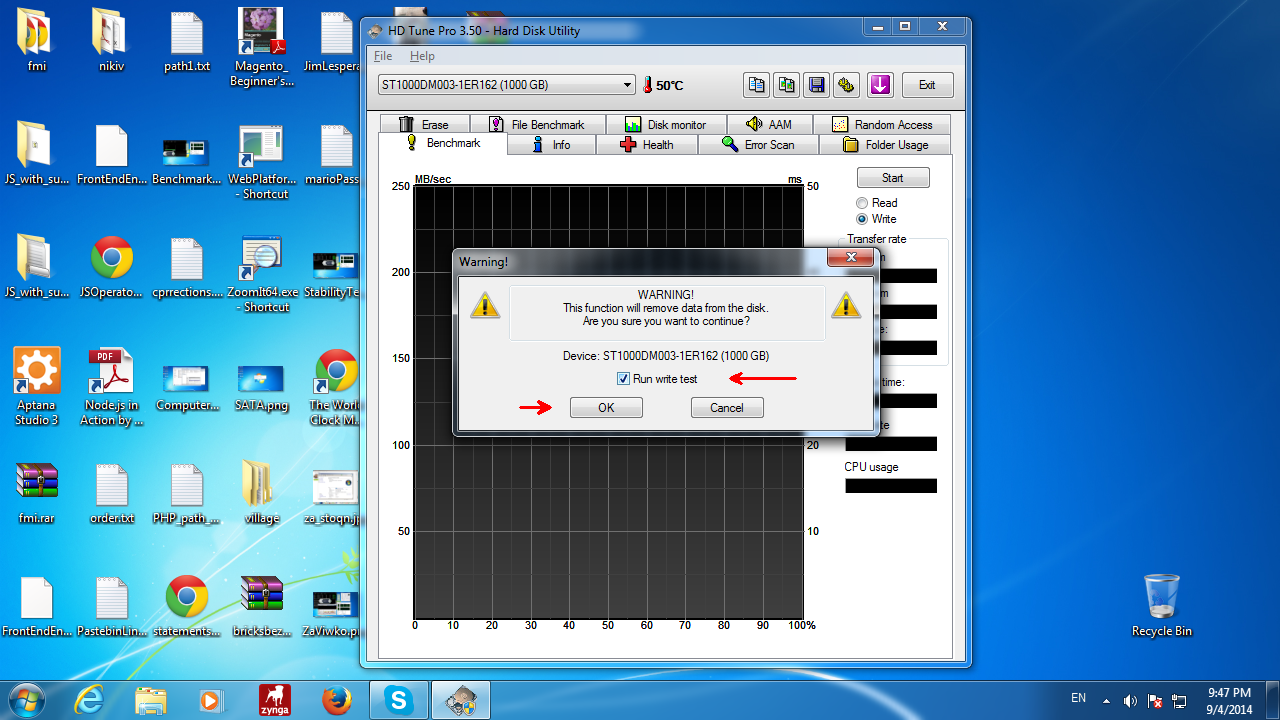Viewport: 1280px width, 720px height.
Task: Switch to the Erase tab
Action: pyautogui.click(x=424, y=125)
